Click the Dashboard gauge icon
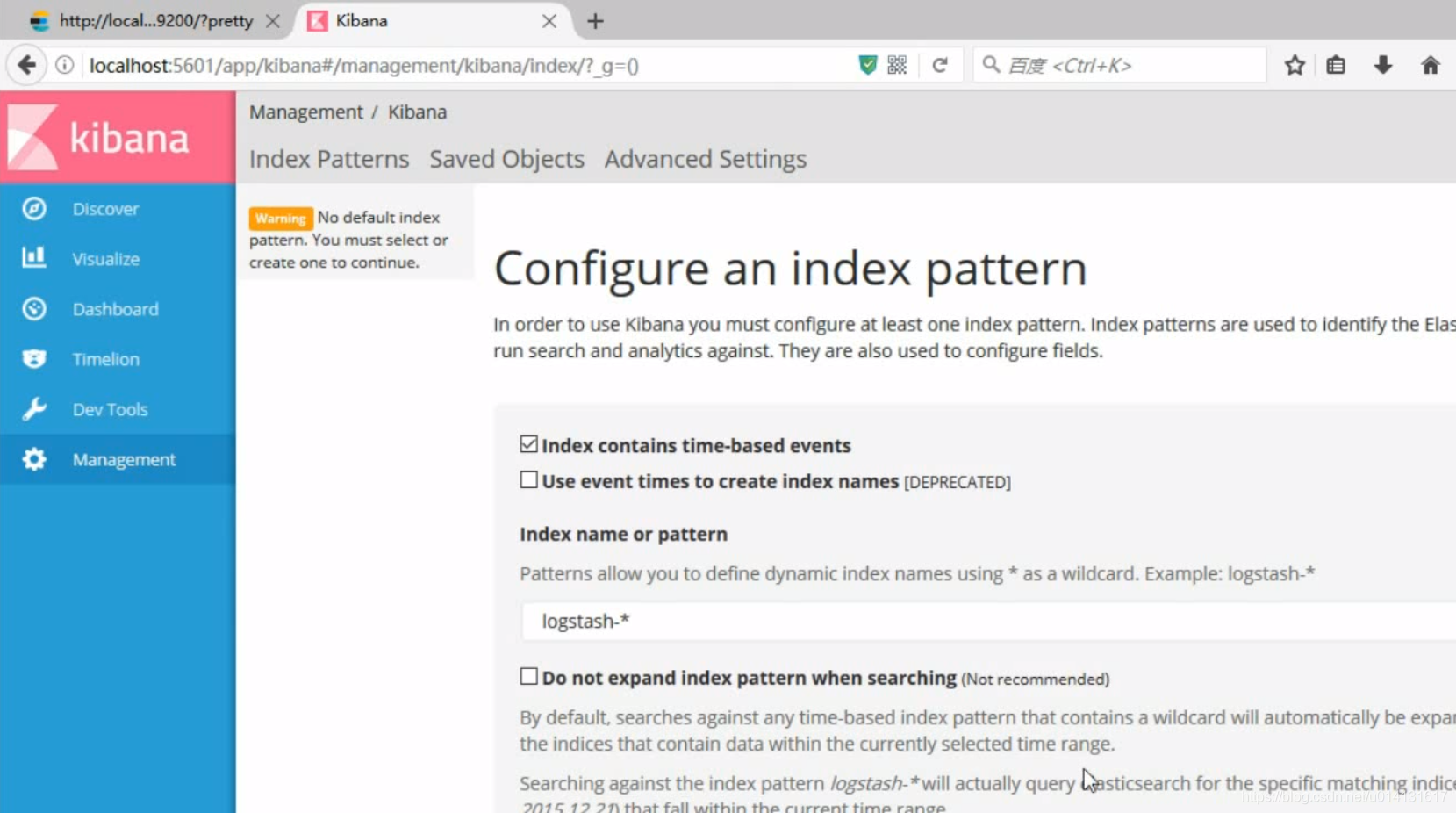Screen dimensions: 1456x813 [34, 309]
